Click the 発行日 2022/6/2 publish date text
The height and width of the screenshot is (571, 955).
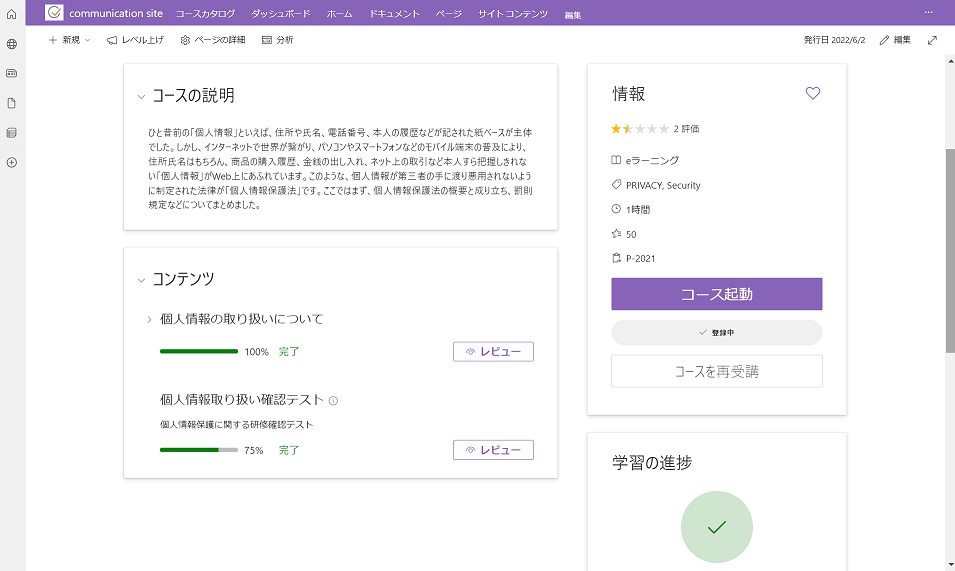click(x=834, y=40)
